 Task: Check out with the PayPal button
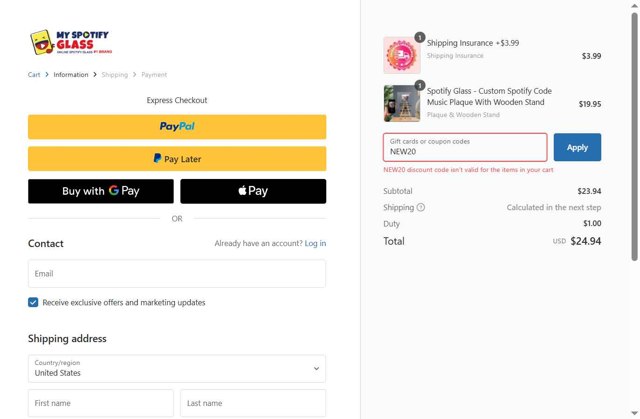coord(177,126)
